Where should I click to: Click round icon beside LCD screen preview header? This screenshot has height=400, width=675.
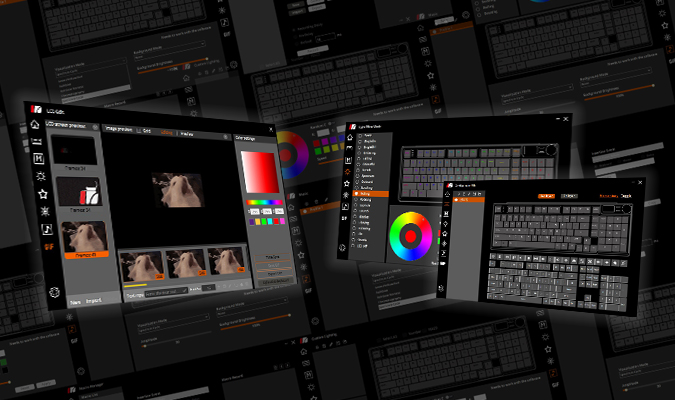click(x=95, y=127)
